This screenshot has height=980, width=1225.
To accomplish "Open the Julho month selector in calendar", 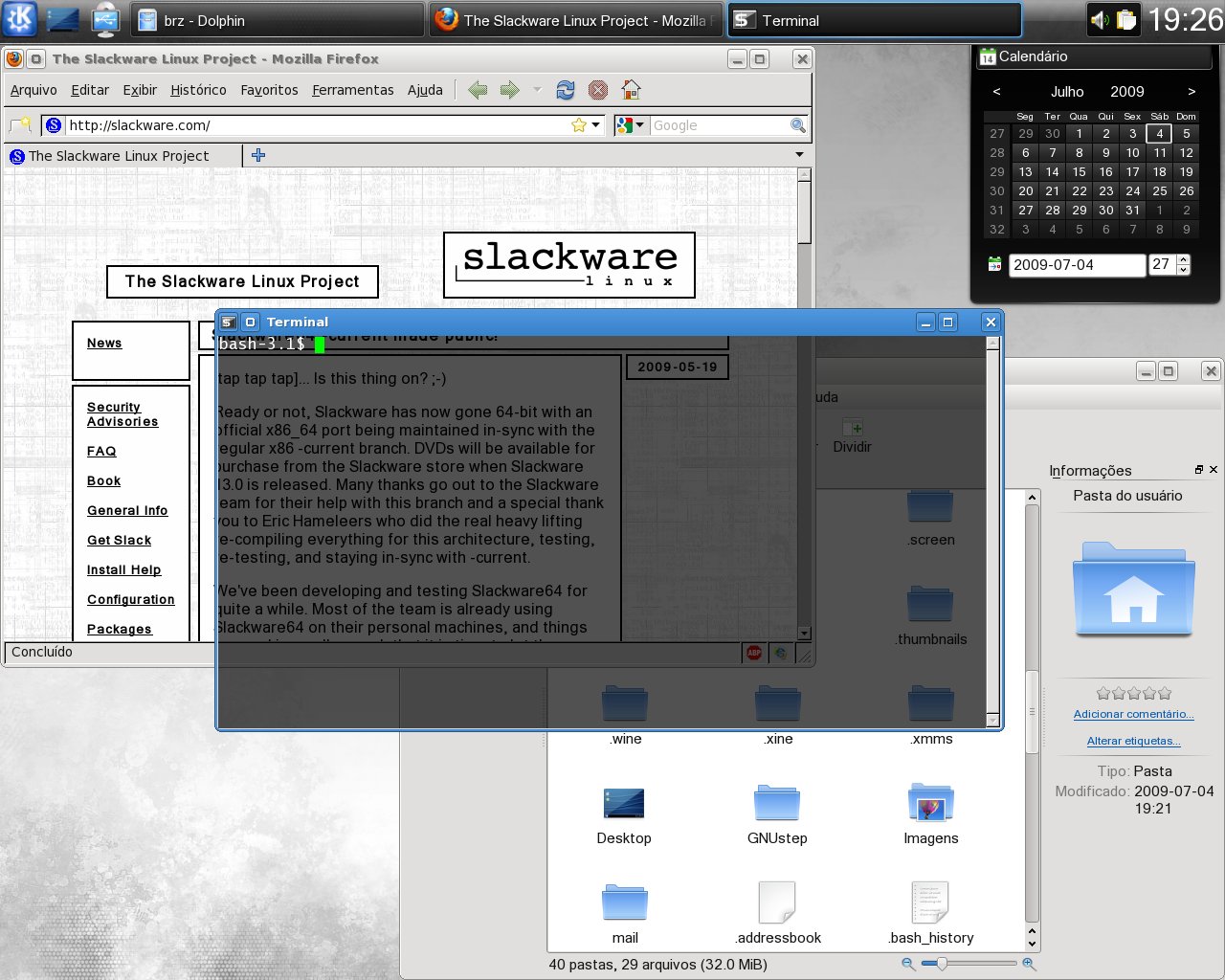I will tap(1067, 92).
